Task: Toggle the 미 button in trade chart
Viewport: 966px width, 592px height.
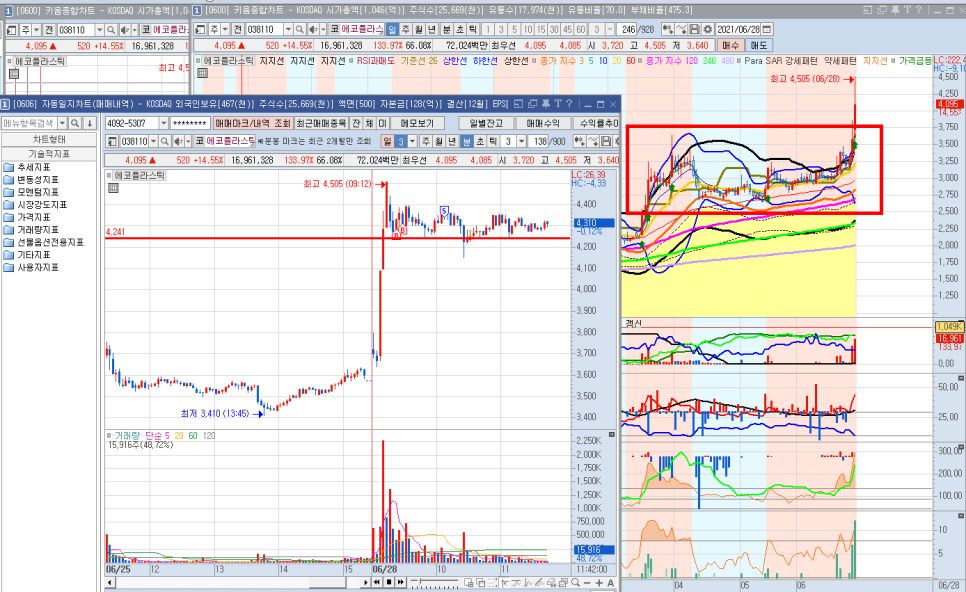Action: 382,123
